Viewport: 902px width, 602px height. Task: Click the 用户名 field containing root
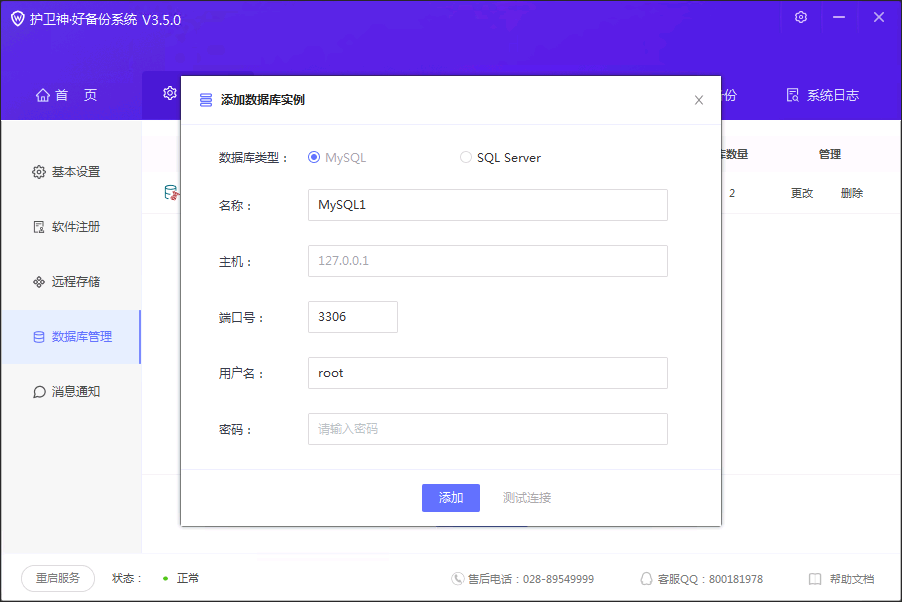click(x=488, y=373)
